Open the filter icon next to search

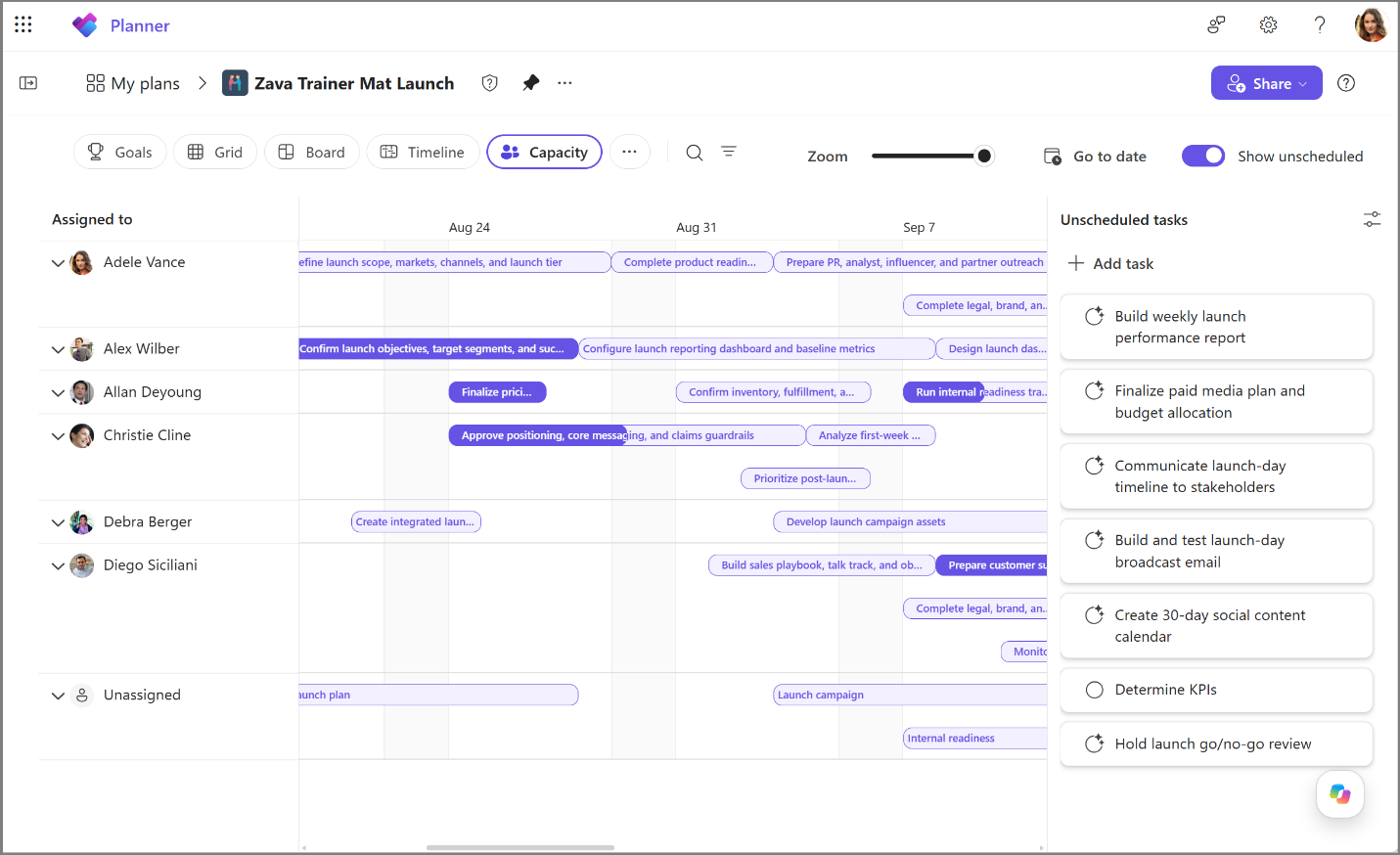[729, 152]
